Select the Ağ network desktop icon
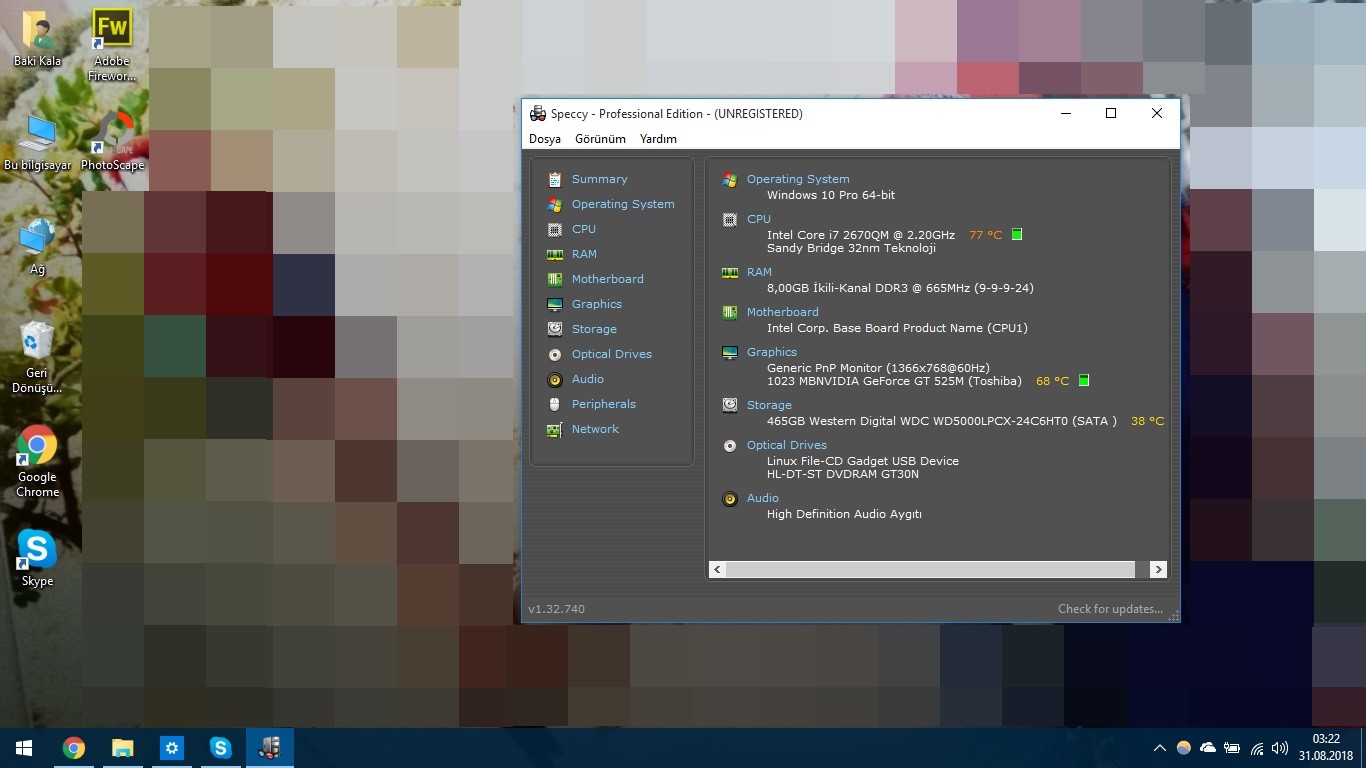 coord(37,246)
